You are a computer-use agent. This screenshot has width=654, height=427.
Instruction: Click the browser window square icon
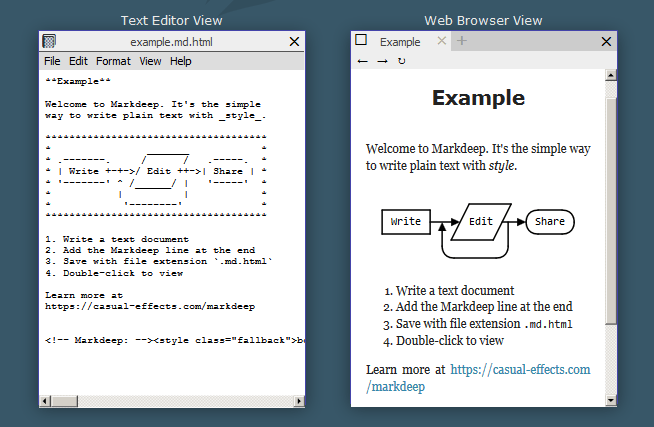pyautogui.click(x=361, y=41)
